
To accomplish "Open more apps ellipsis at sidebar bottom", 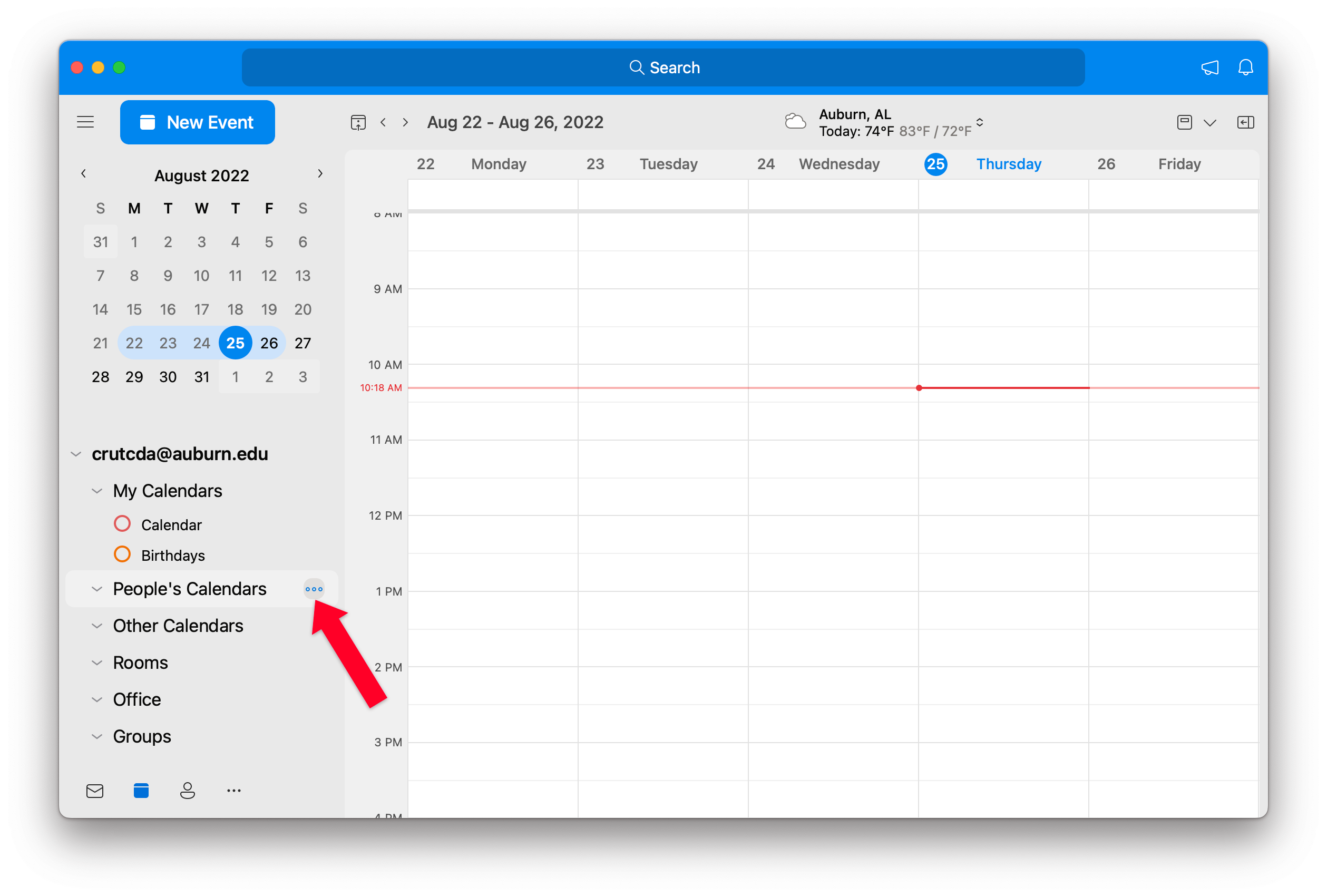I will pos(234,791).
